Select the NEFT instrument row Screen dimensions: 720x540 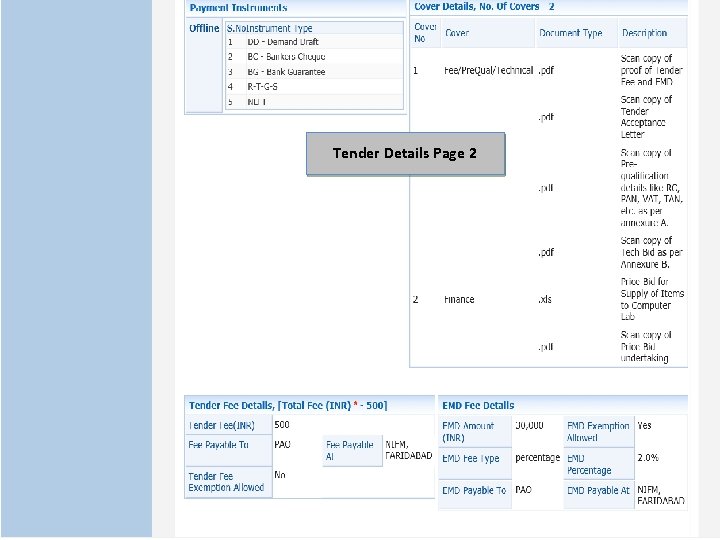pyautogui.click(x=315, y=101)
